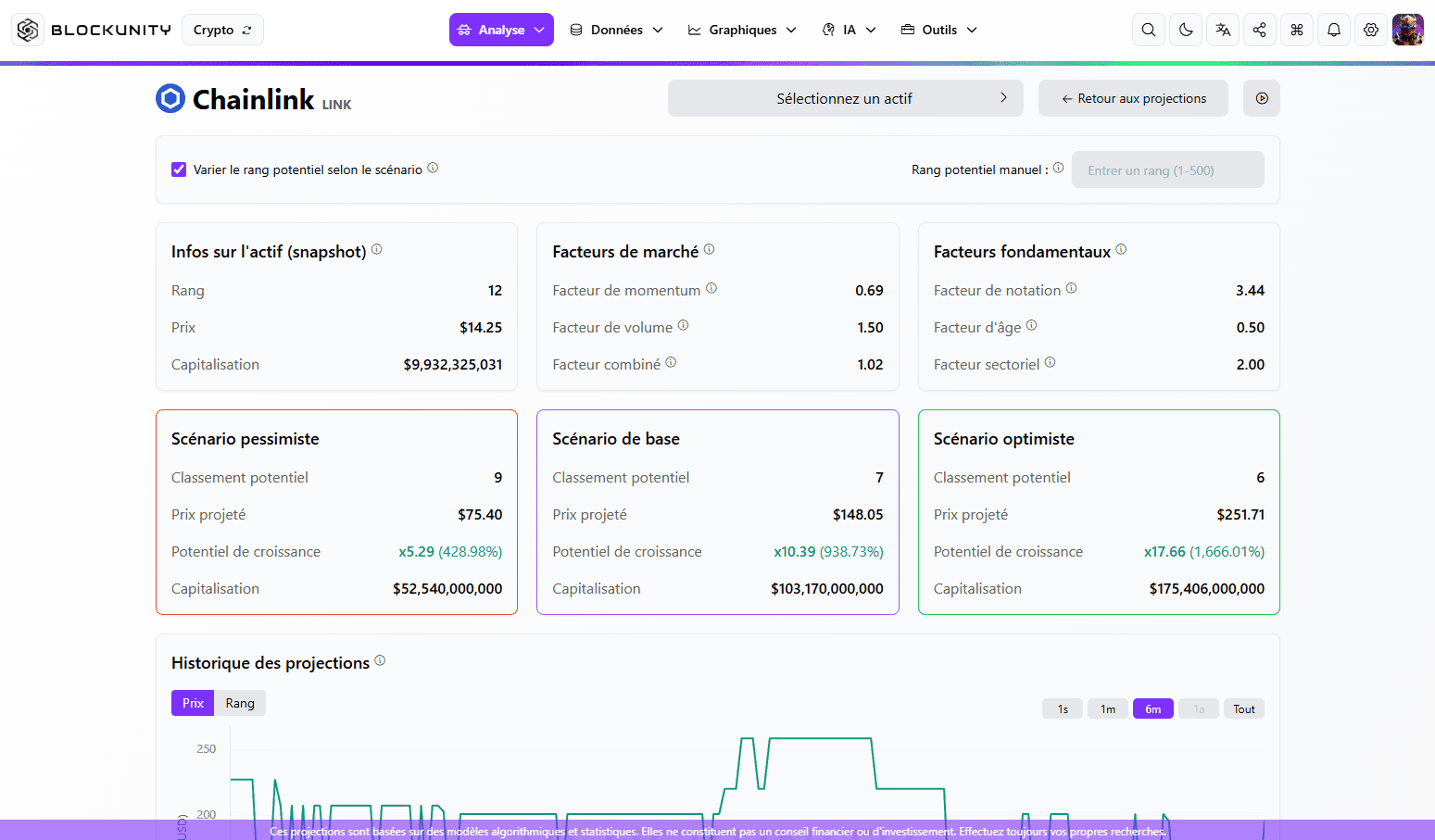Select the 6m time range
Image resolution: width=1435 pixels, height=840 pixels.
(1153, 708)
